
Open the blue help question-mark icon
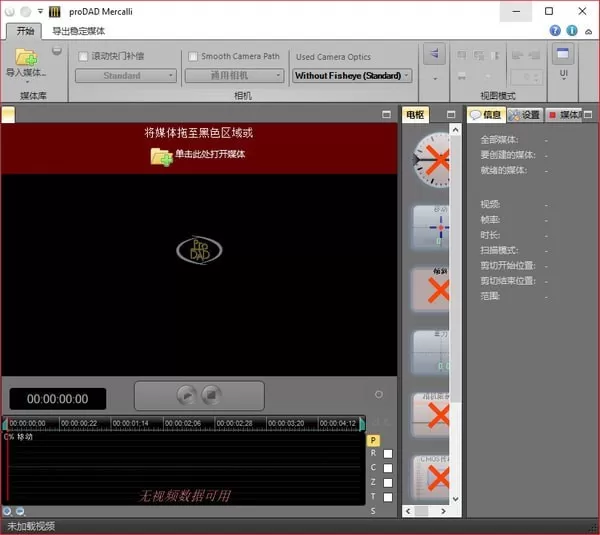[555, 31]
